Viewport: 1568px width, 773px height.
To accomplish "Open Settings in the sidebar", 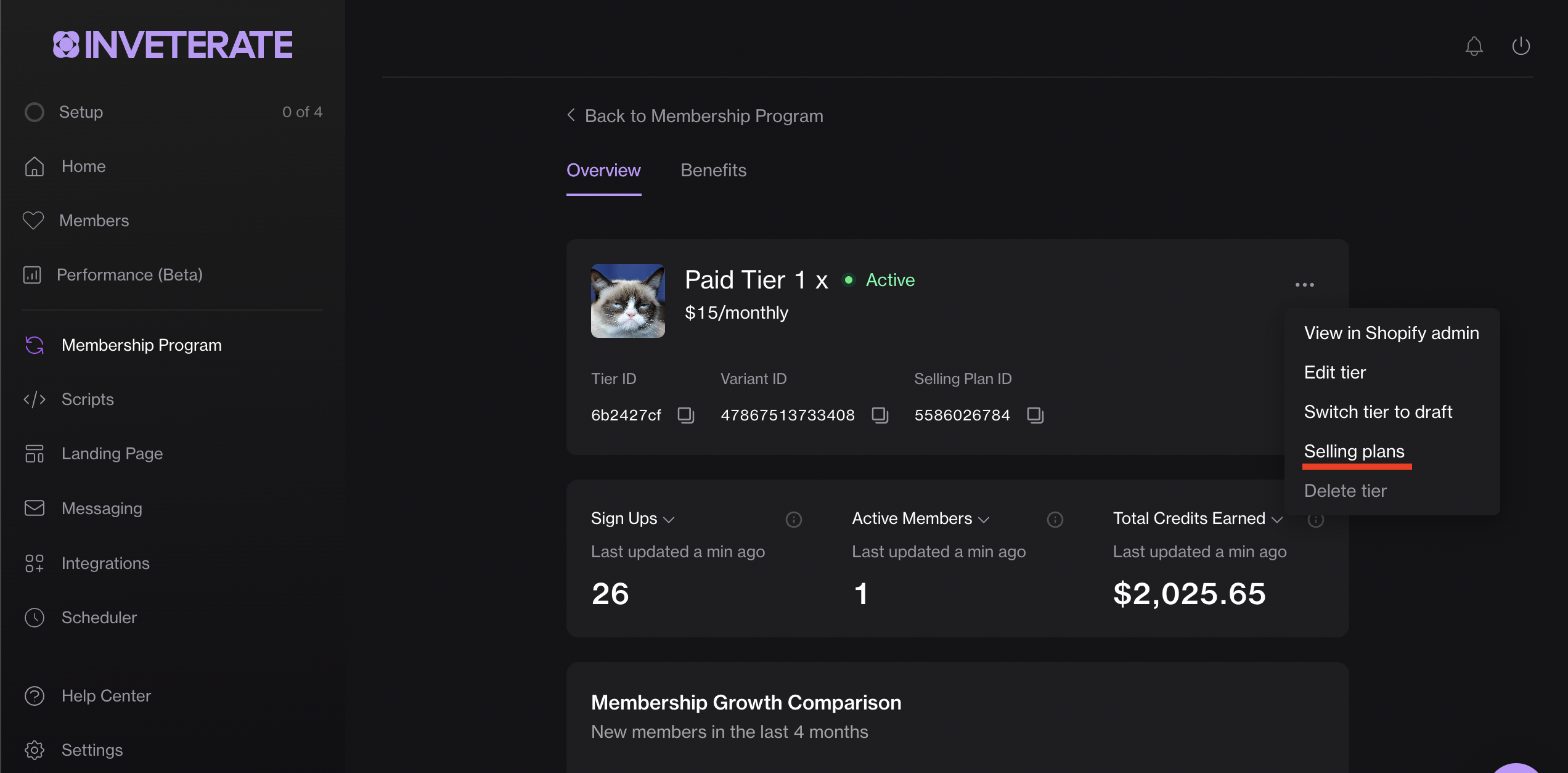I will (92, 750).
